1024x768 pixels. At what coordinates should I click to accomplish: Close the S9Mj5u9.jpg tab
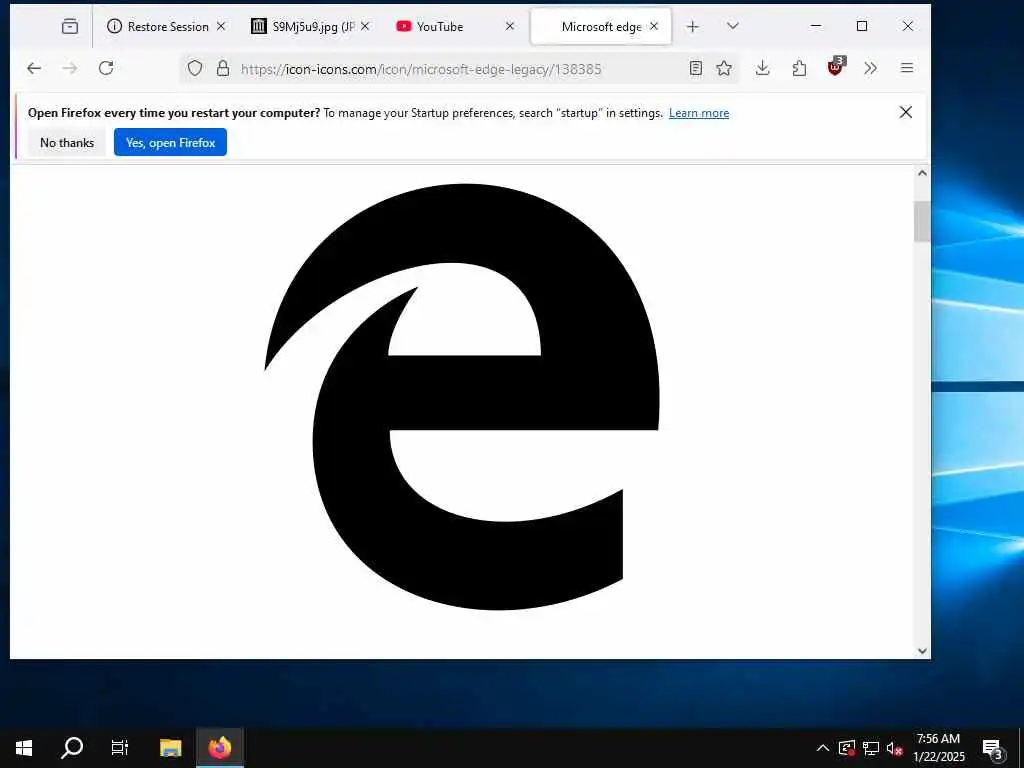click(365, 26)
